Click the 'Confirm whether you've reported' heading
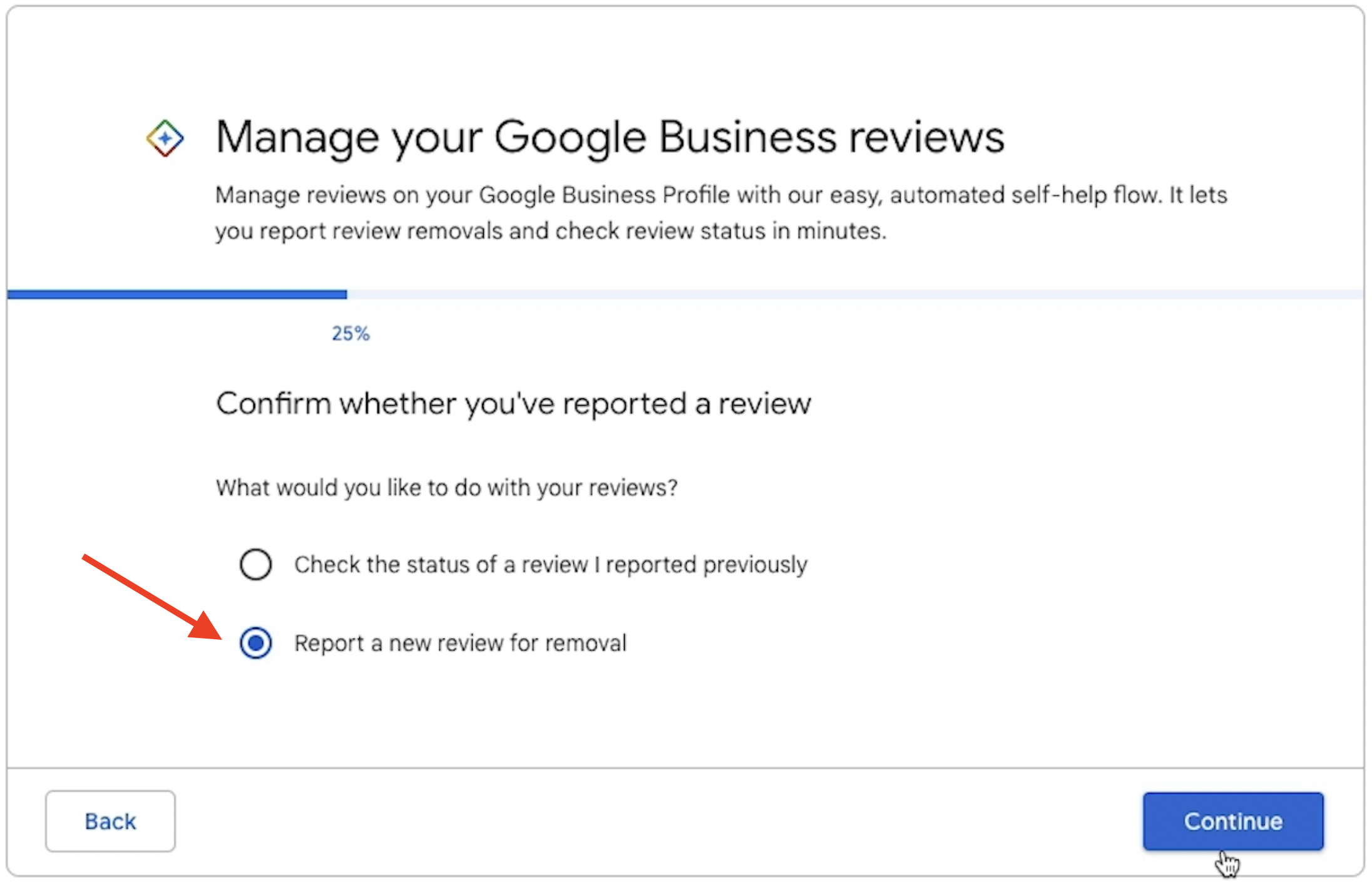Viewport: 1372px width, 884px height. tap(513, 403)
